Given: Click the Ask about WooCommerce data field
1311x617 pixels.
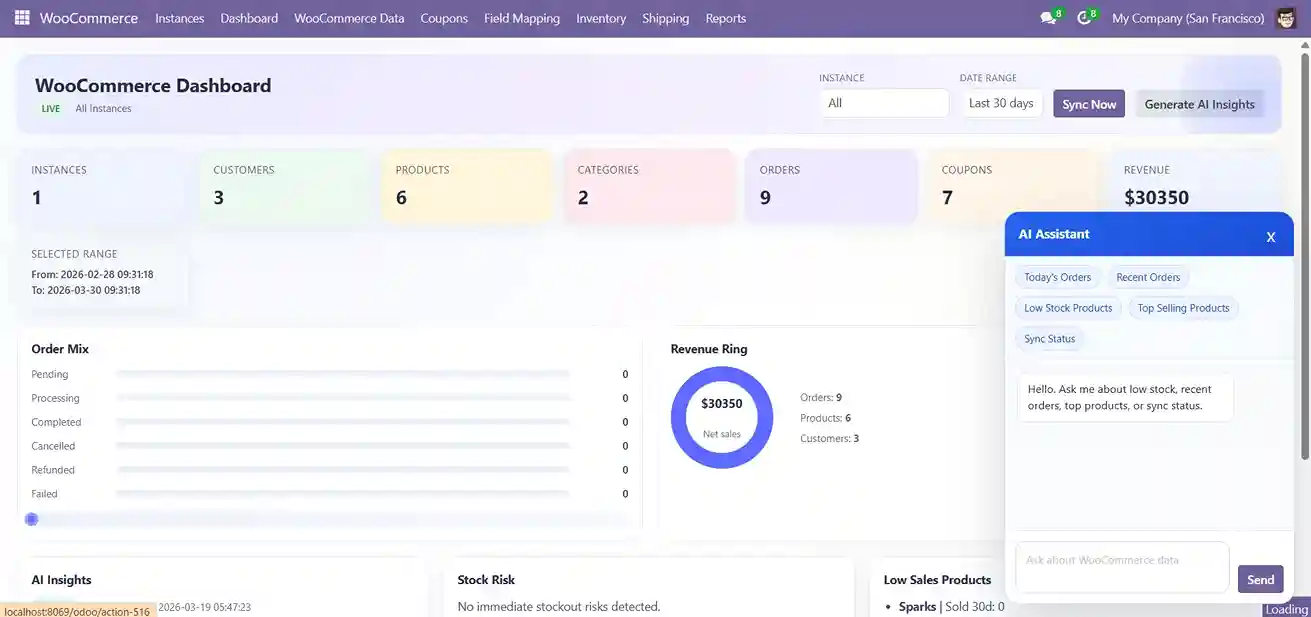Looking at the screenshot, I should pos(1121,566).
